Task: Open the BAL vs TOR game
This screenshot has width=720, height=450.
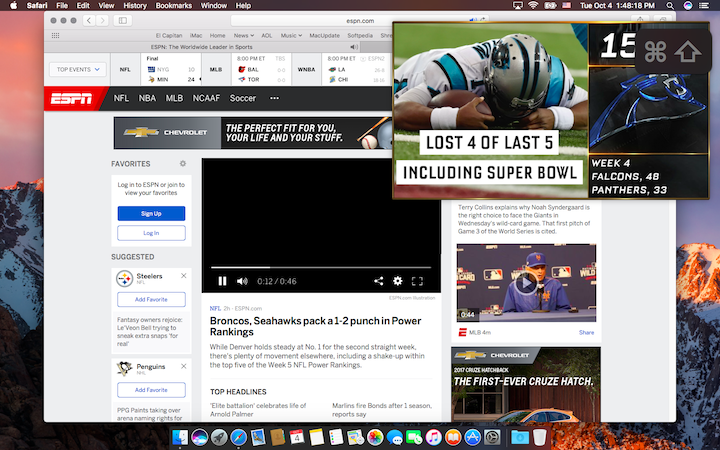Action: tap(261, 69)
